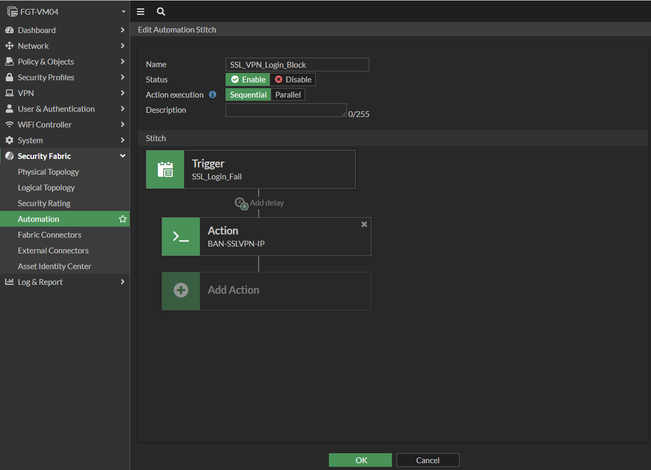Toggle the Automation favorite star

pos(122,219)
